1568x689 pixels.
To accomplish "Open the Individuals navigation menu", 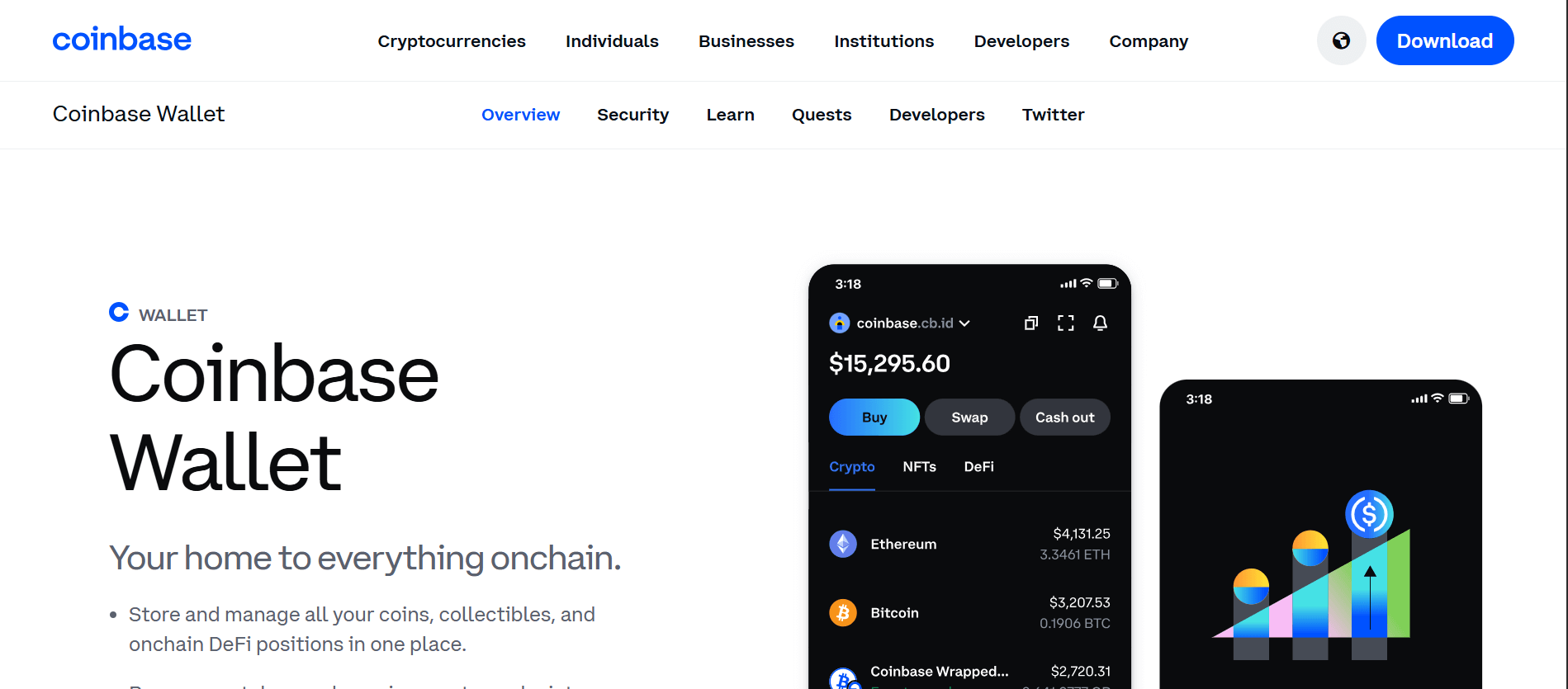I will [x=612, y=41].
